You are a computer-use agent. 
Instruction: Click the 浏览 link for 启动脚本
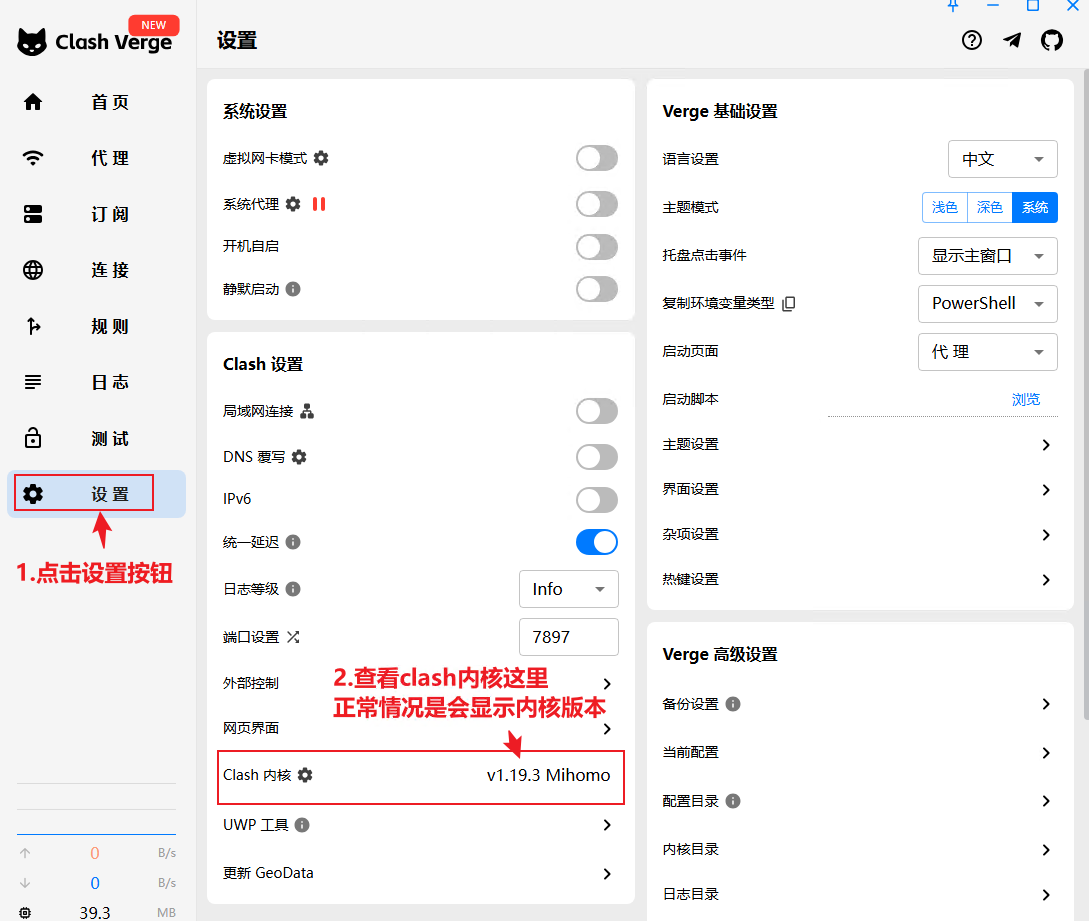click(x=1025, y=399)
